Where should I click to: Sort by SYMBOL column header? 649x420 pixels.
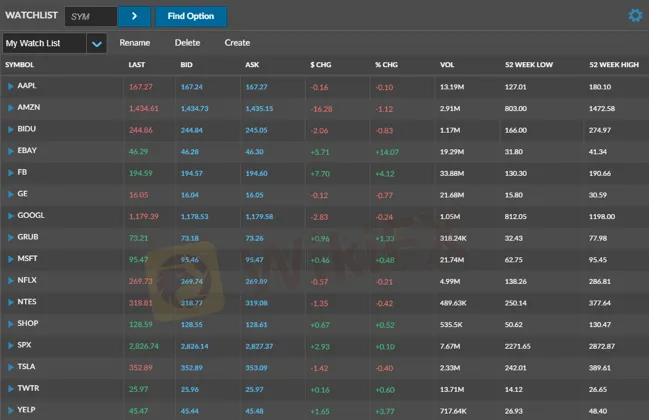click(x=20, y=65)
